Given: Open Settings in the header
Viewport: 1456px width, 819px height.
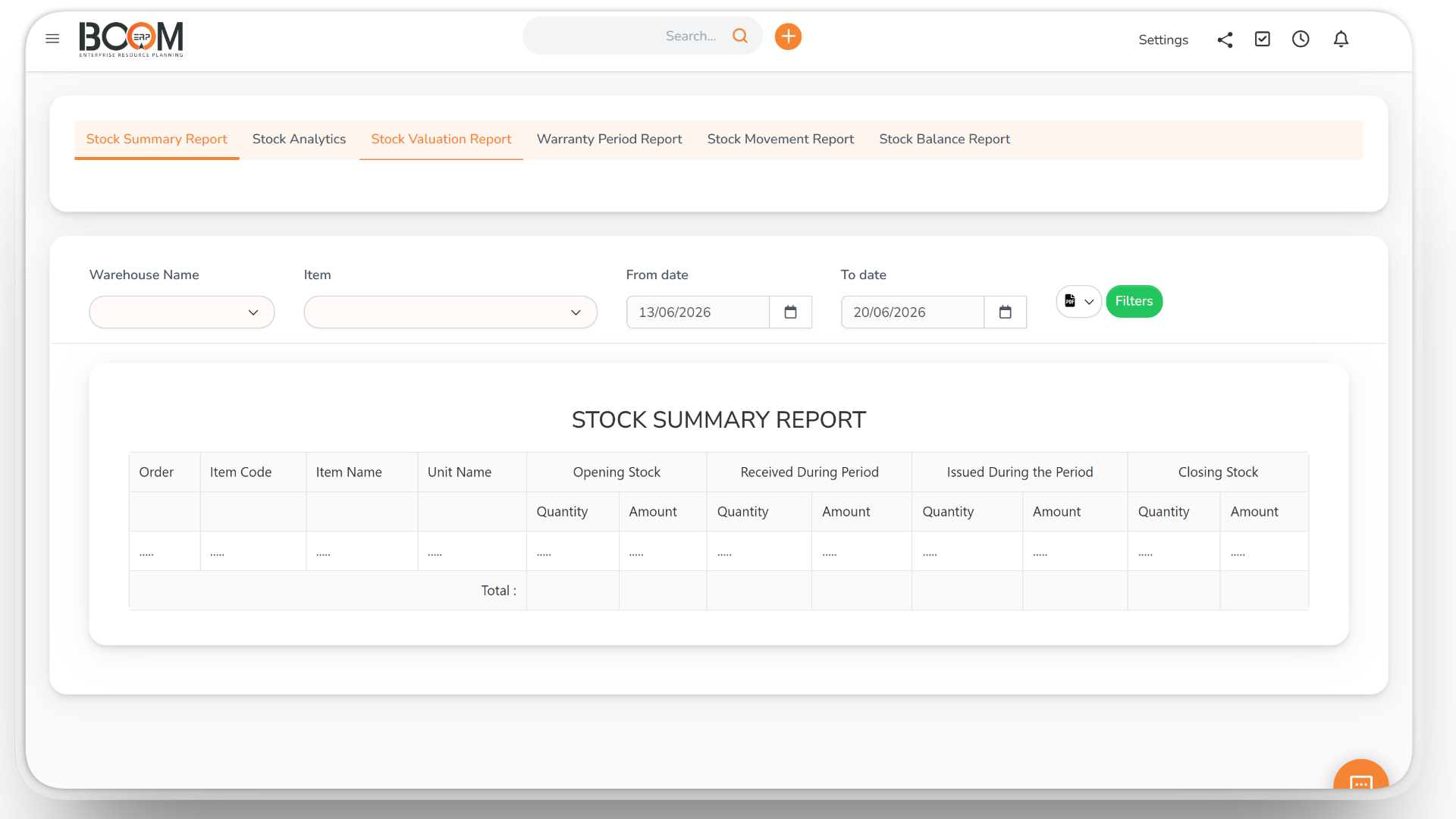Looking at the screenshot, I should 1163,39.
